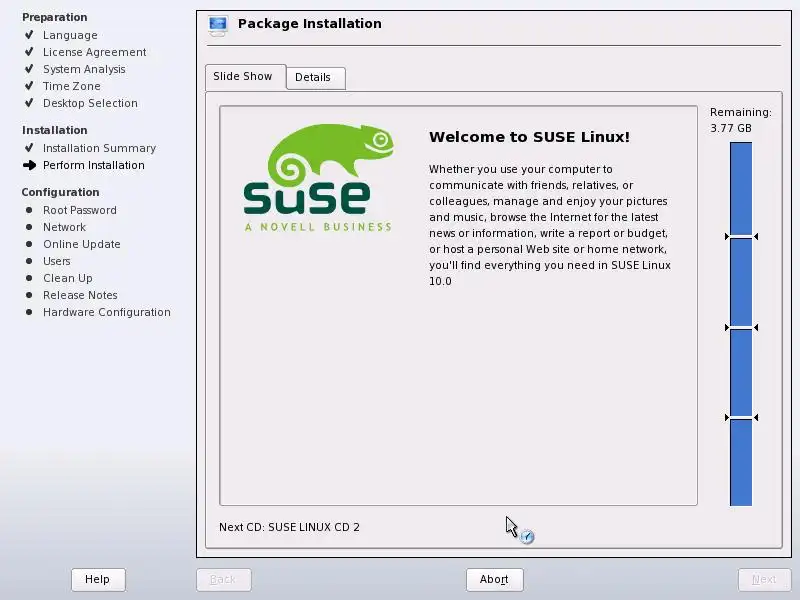Click the Online Update bullet
800x600 pixels.
tap(29, 244)
